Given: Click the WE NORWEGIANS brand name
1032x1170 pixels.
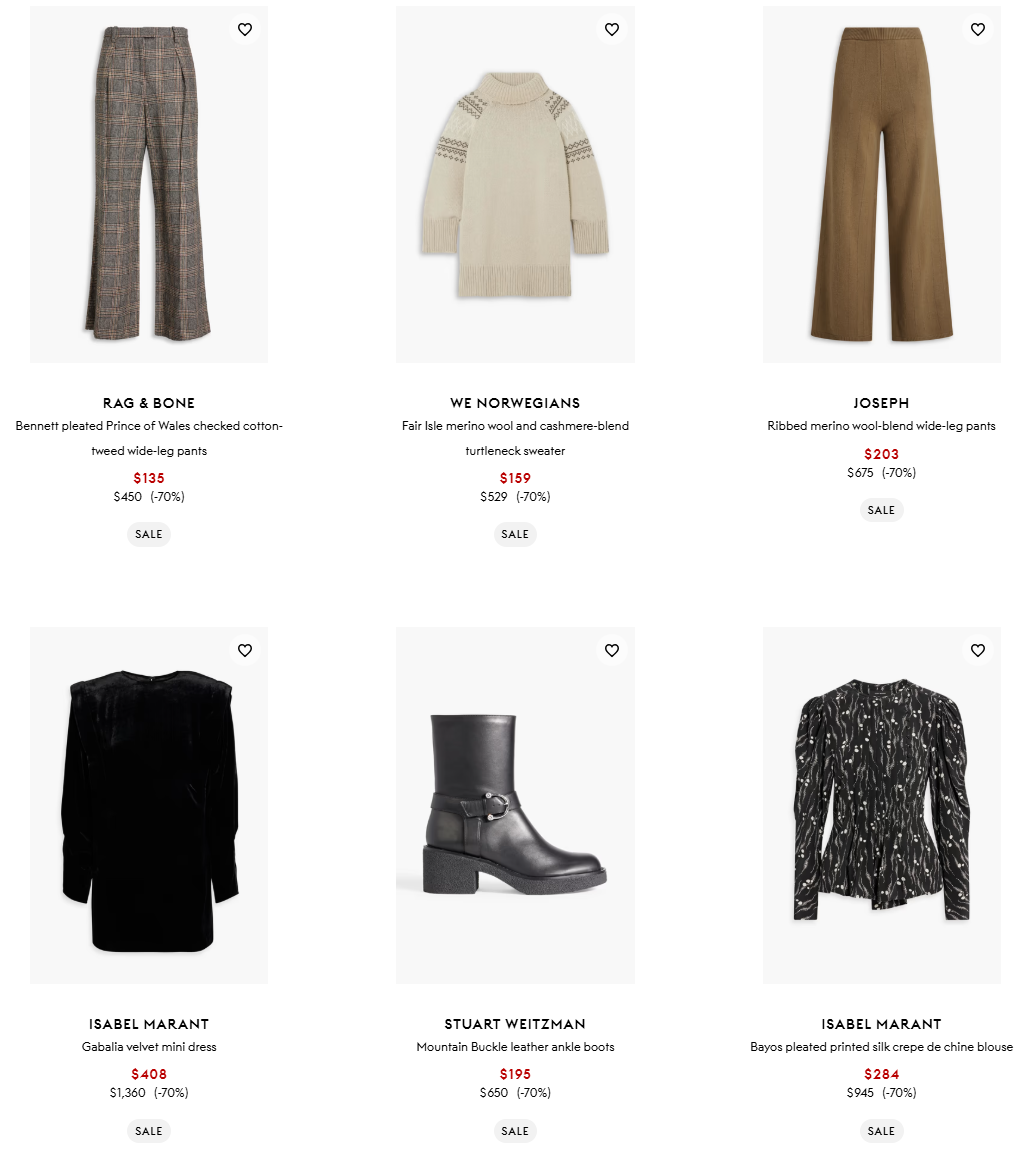Looking at the screenshot, I should [516, 403].
